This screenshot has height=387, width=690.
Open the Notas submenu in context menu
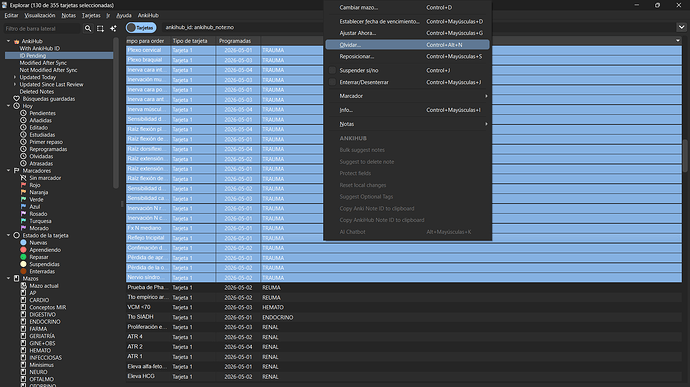pos(407,124)
